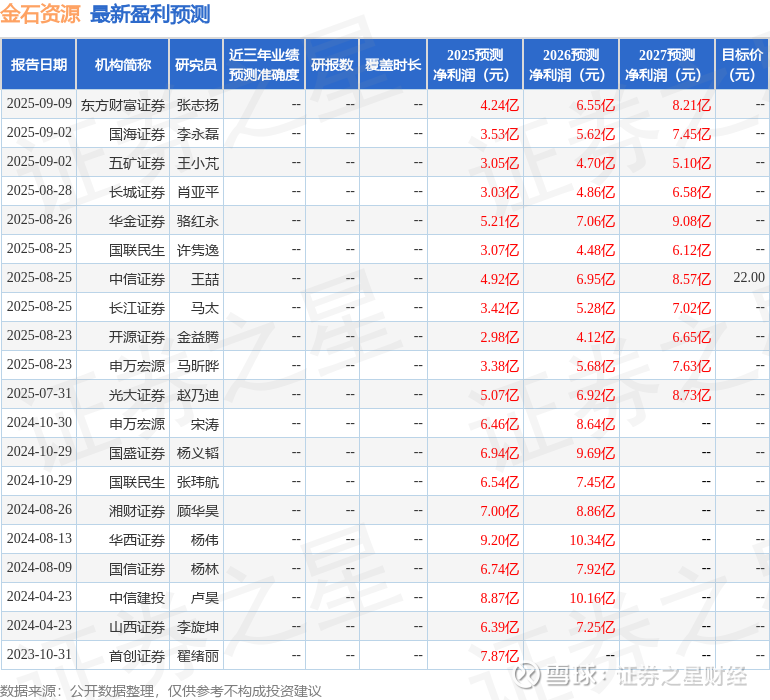This screenshot has height=700, width=770.
Task: Click 东方财富证券 institution name
Action: click(x=123, y=106)
